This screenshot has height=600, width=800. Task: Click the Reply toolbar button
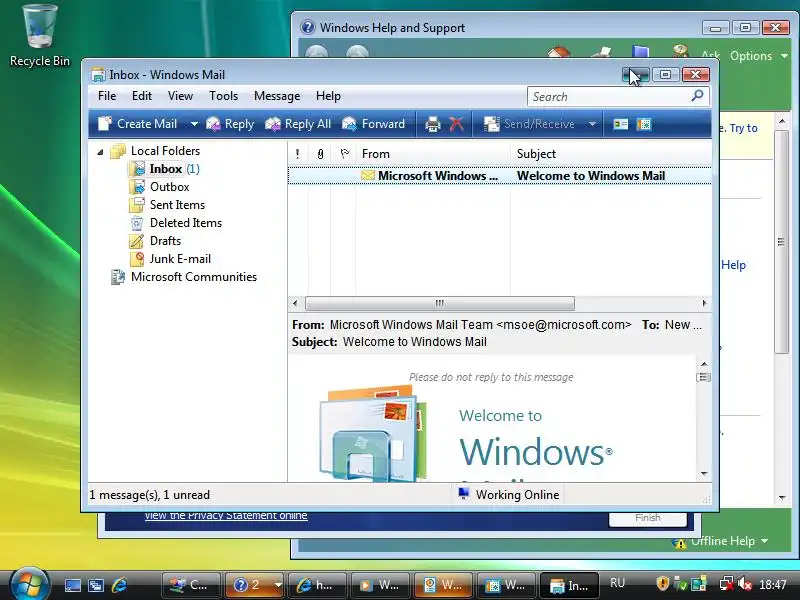230,124
